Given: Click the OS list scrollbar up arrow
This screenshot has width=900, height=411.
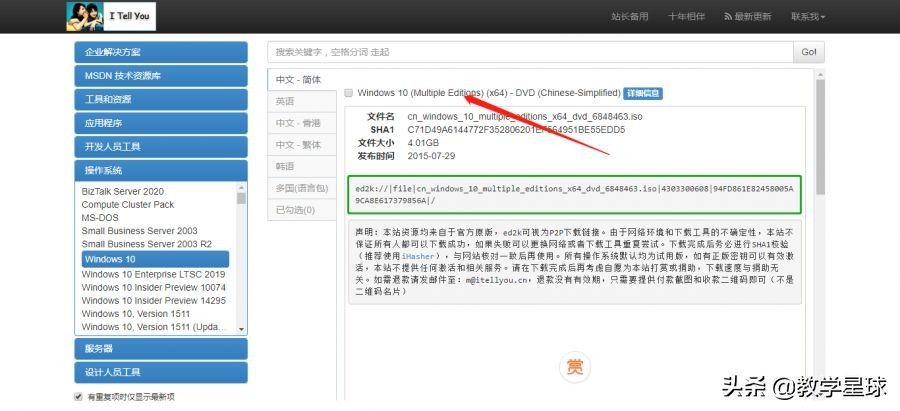Looking at the screenshot, I should pos(241,188).
